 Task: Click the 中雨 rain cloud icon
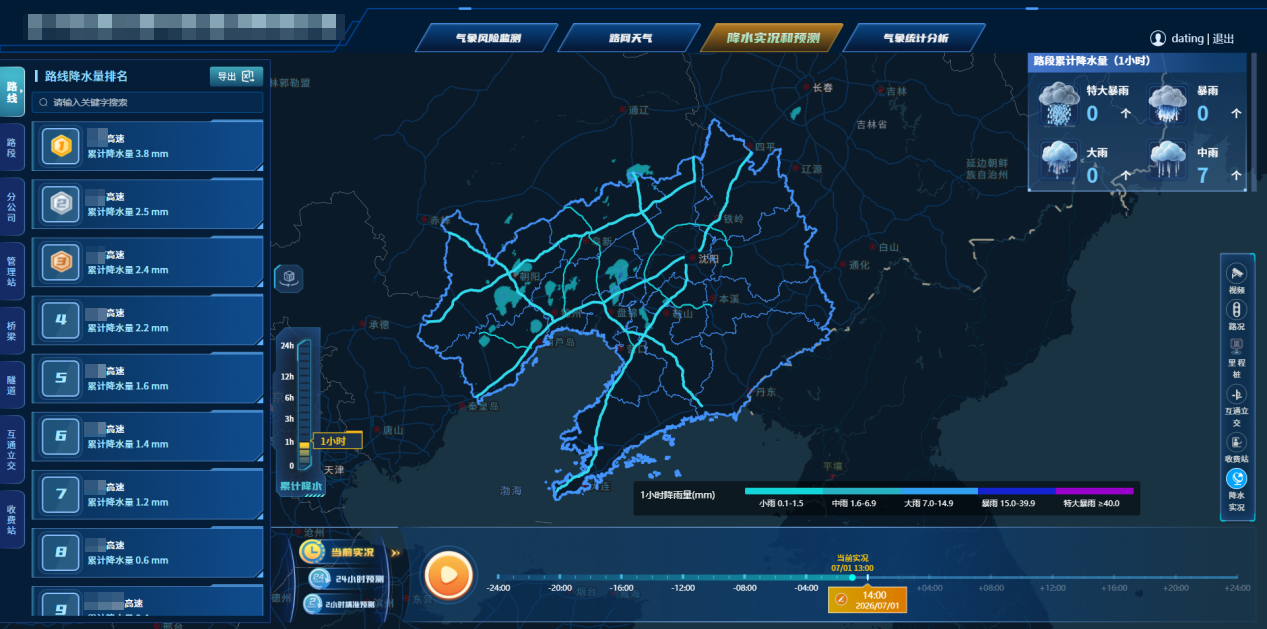point(1167,161)
